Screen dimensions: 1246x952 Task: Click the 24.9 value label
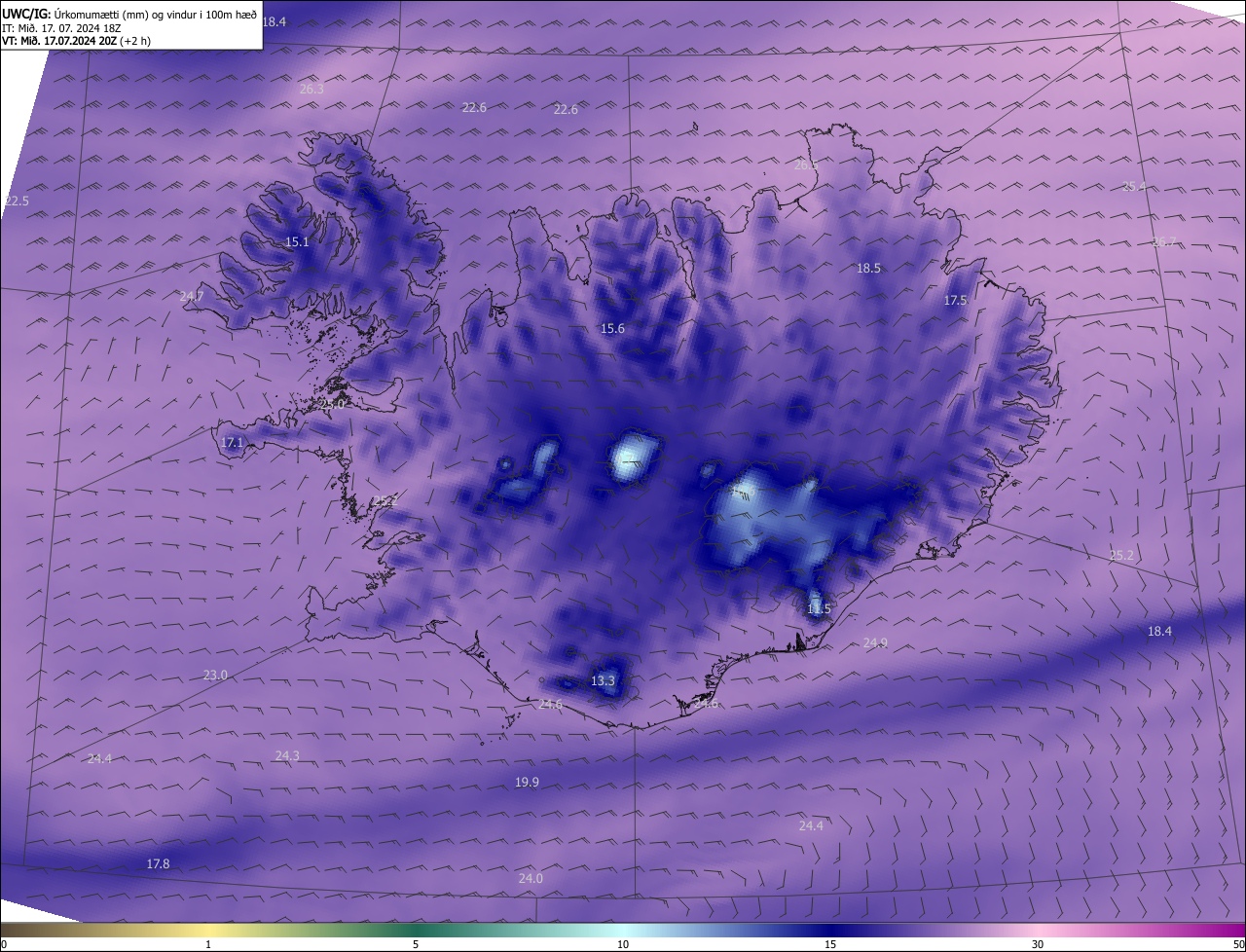(x=875, y=642)
